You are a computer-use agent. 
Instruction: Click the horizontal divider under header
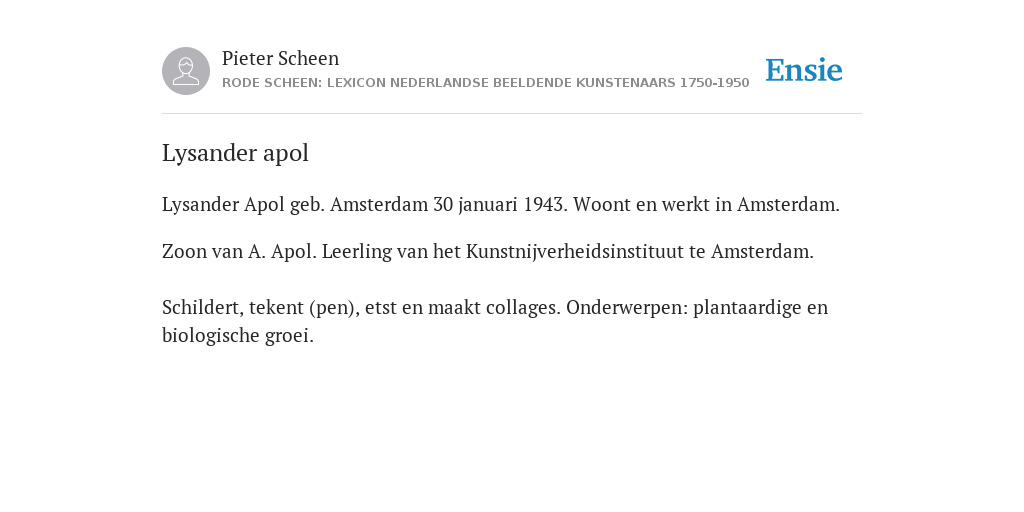pos(512,114)
